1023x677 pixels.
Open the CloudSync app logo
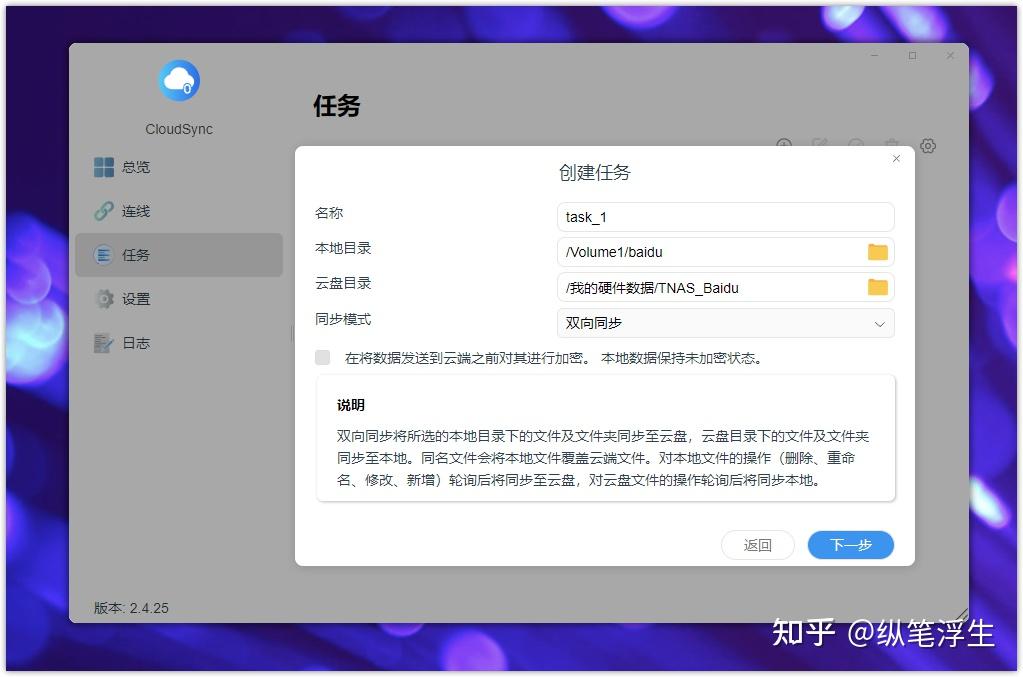178,80
